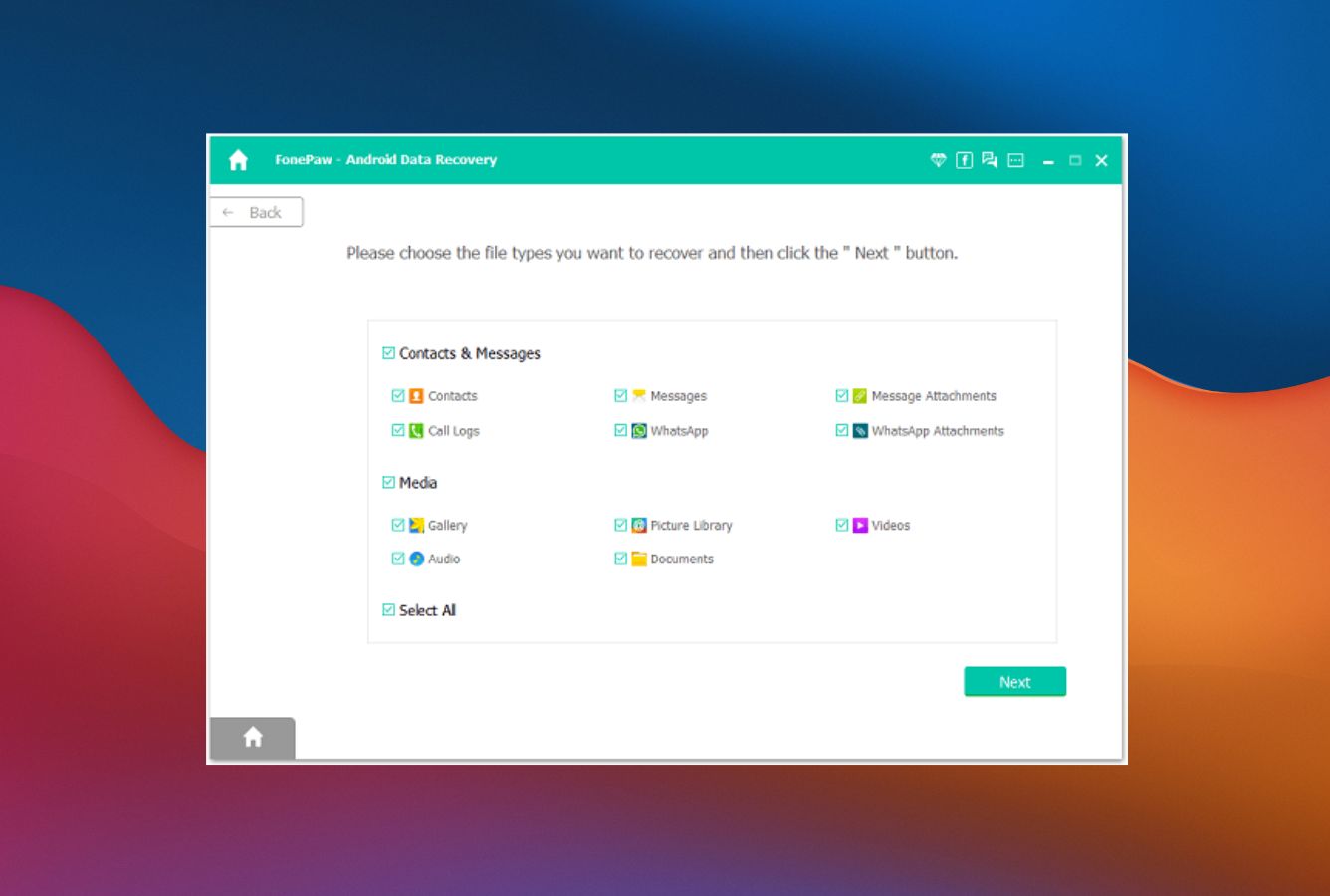The width and height of the screenshot is (1330, 896).
Task: Click the 'WhatsApp Attachments' label text
Action: point(938,431)
